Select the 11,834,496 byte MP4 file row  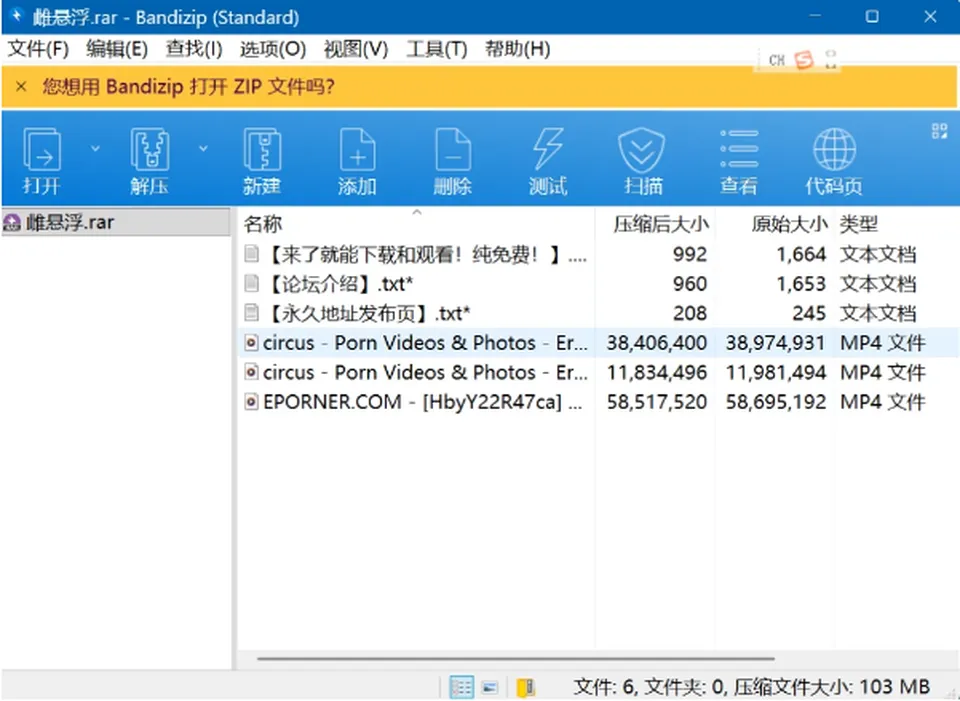[x=598, y=372]
